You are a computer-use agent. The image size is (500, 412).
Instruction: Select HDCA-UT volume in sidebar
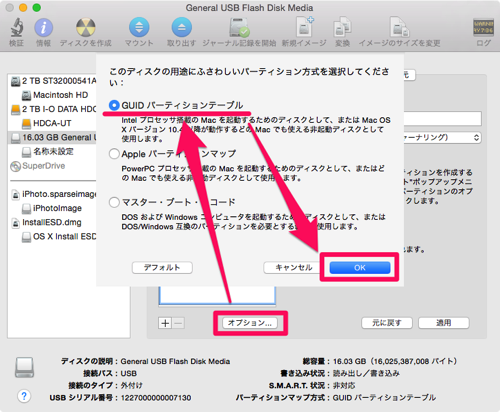click(47, 123)
